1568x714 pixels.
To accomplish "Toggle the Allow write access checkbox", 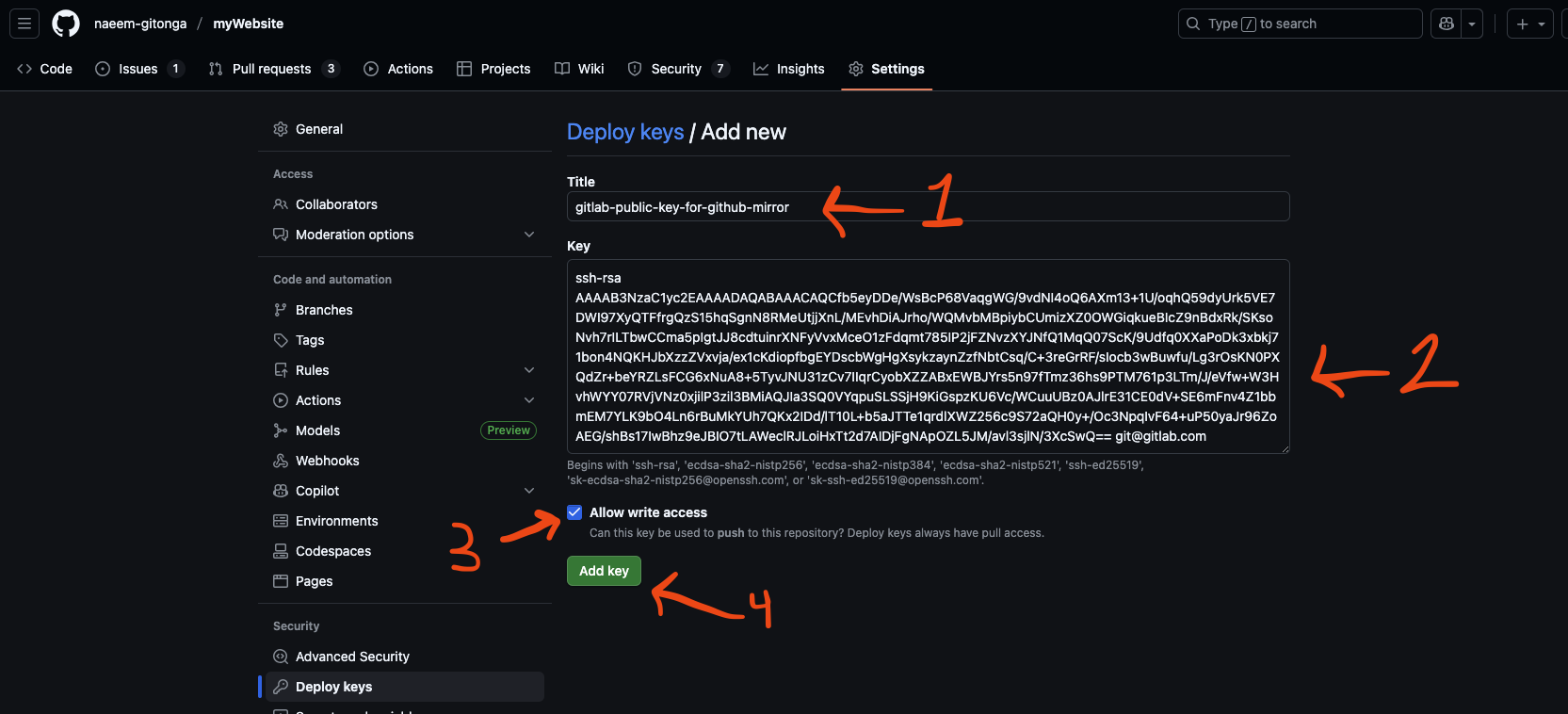I will [x=574, y=512].
